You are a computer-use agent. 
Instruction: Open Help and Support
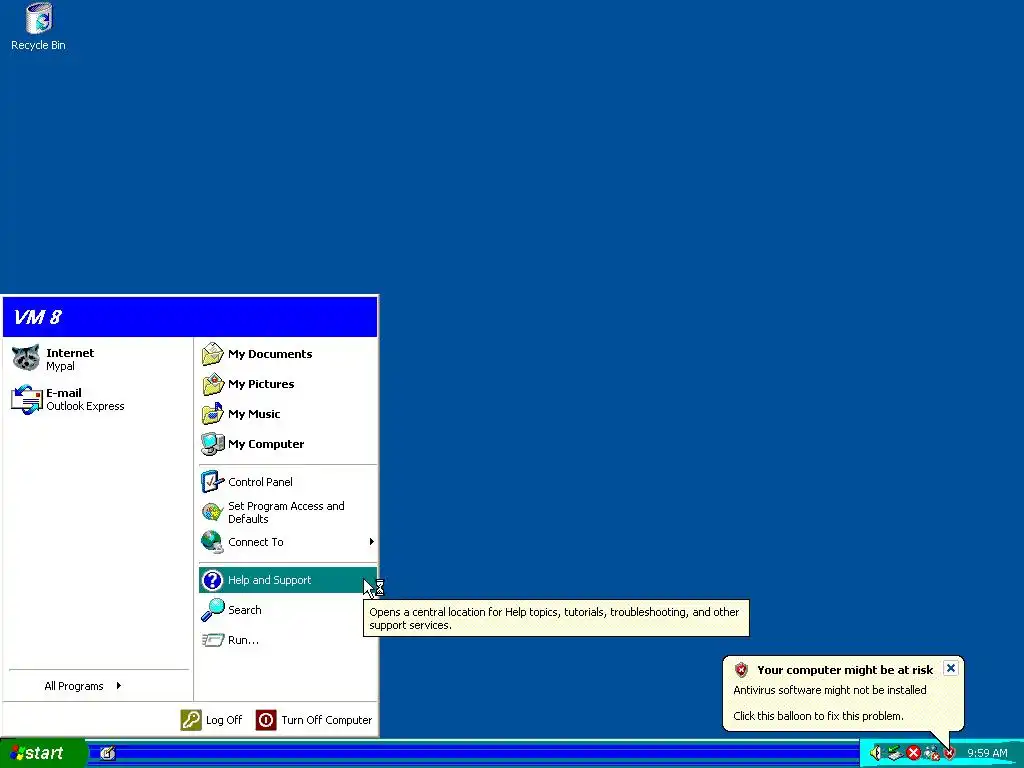[287, 580]
